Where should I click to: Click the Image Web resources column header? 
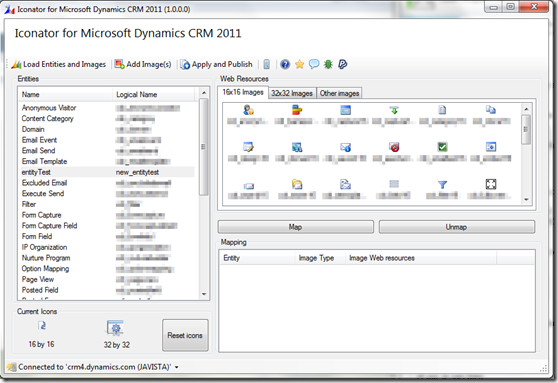pyautogui.click(x=421, y=258)
